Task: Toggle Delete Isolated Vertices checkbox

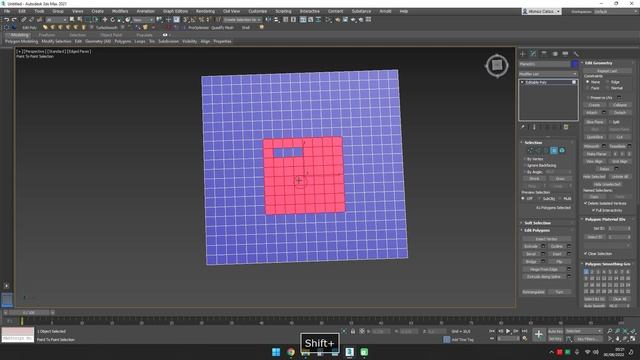Action: 586,203
